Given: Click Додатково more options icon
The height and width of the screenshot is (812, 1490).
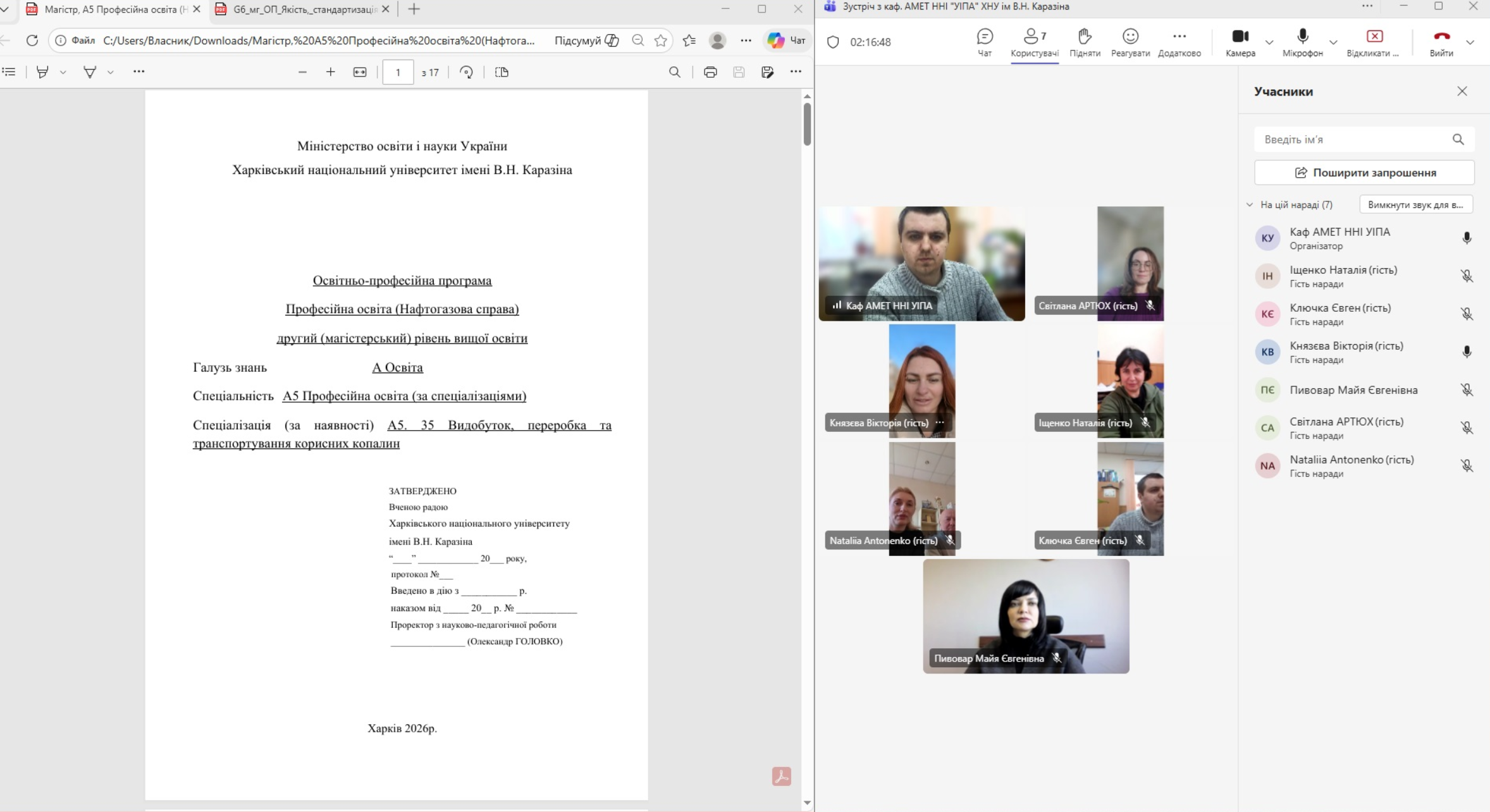Looking at the screenshot, I should (x=1179, y=42).
